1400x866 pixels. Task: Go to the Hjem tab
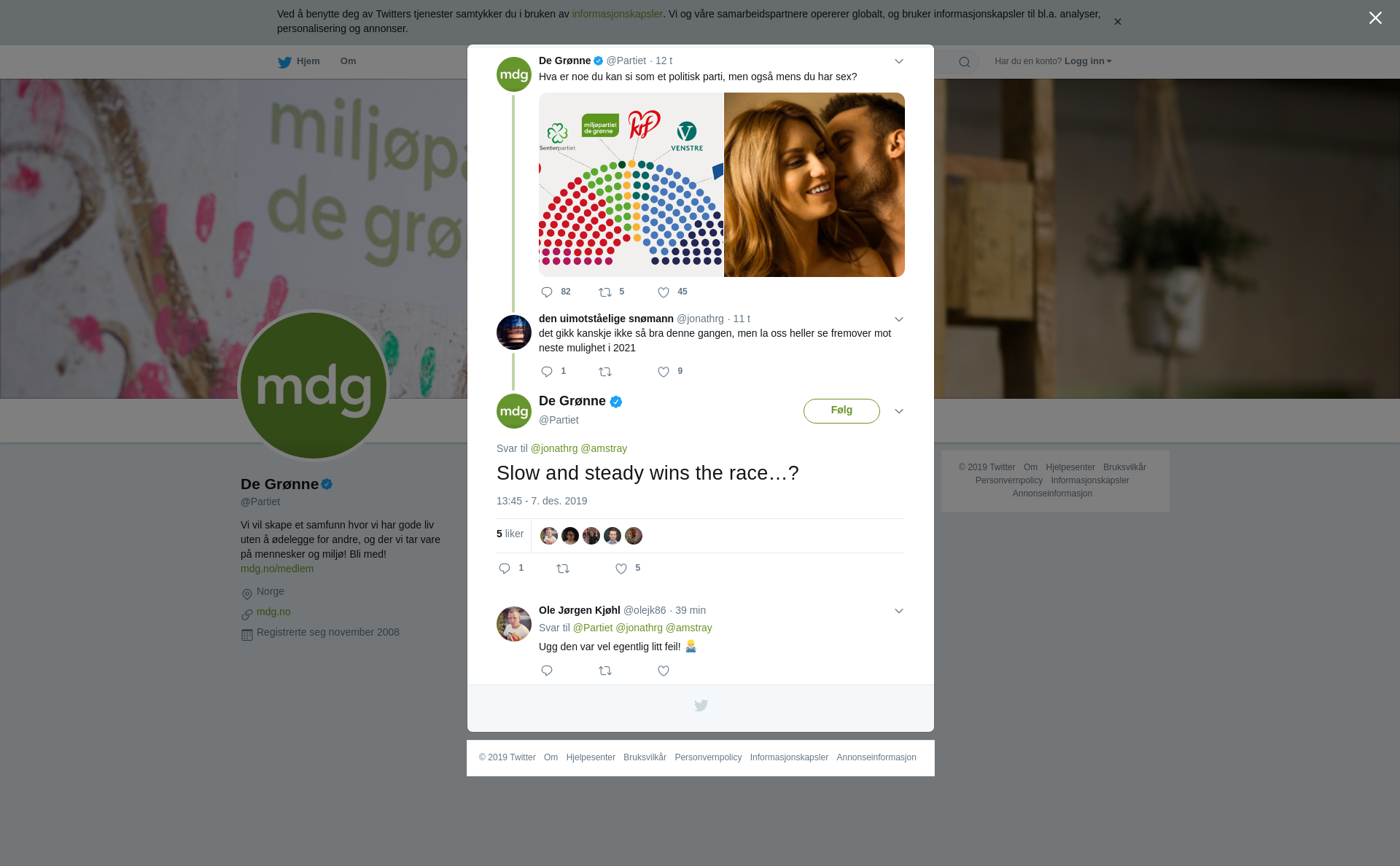299,62
